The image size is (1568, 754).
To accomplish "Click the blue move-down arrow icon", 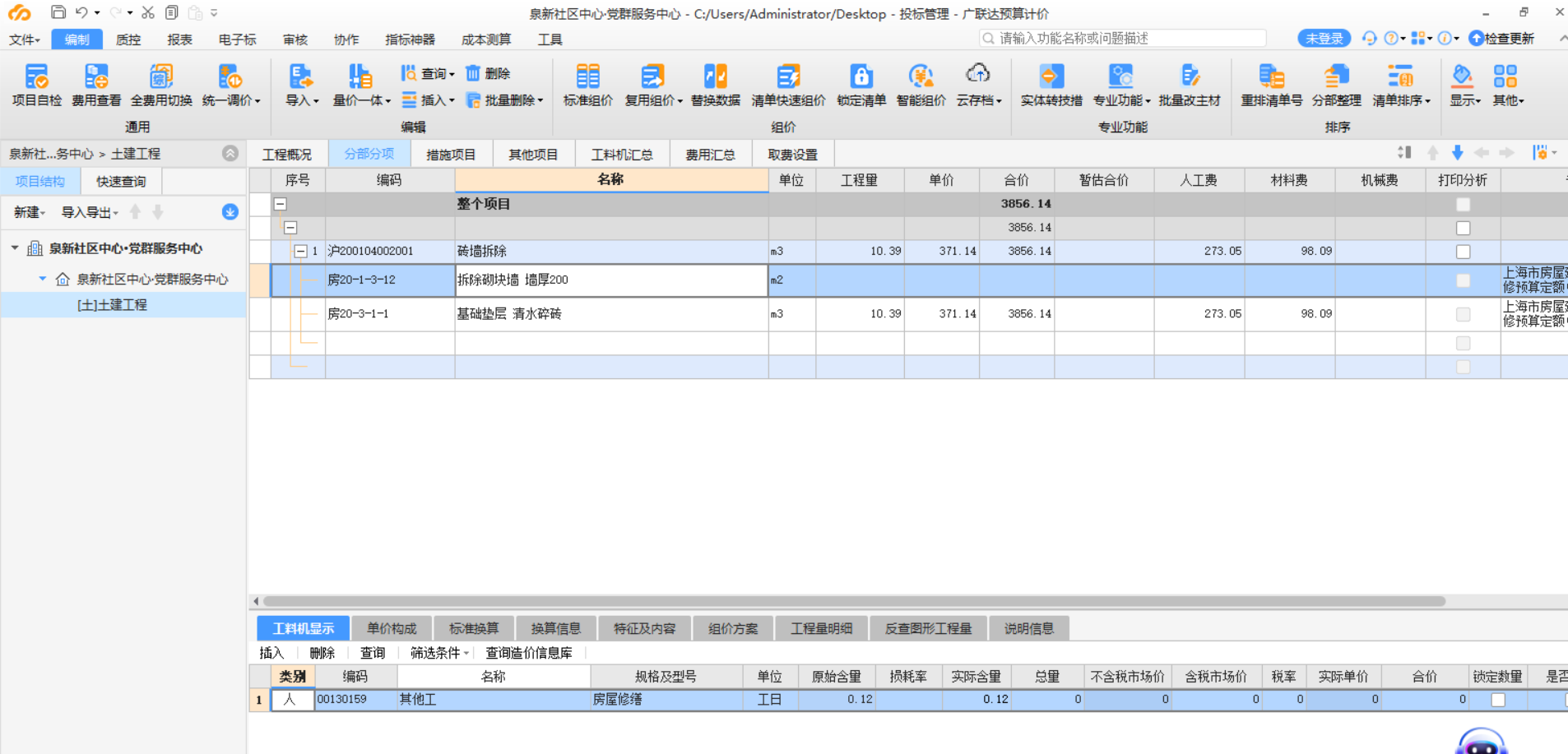I will click(1457, 153).
